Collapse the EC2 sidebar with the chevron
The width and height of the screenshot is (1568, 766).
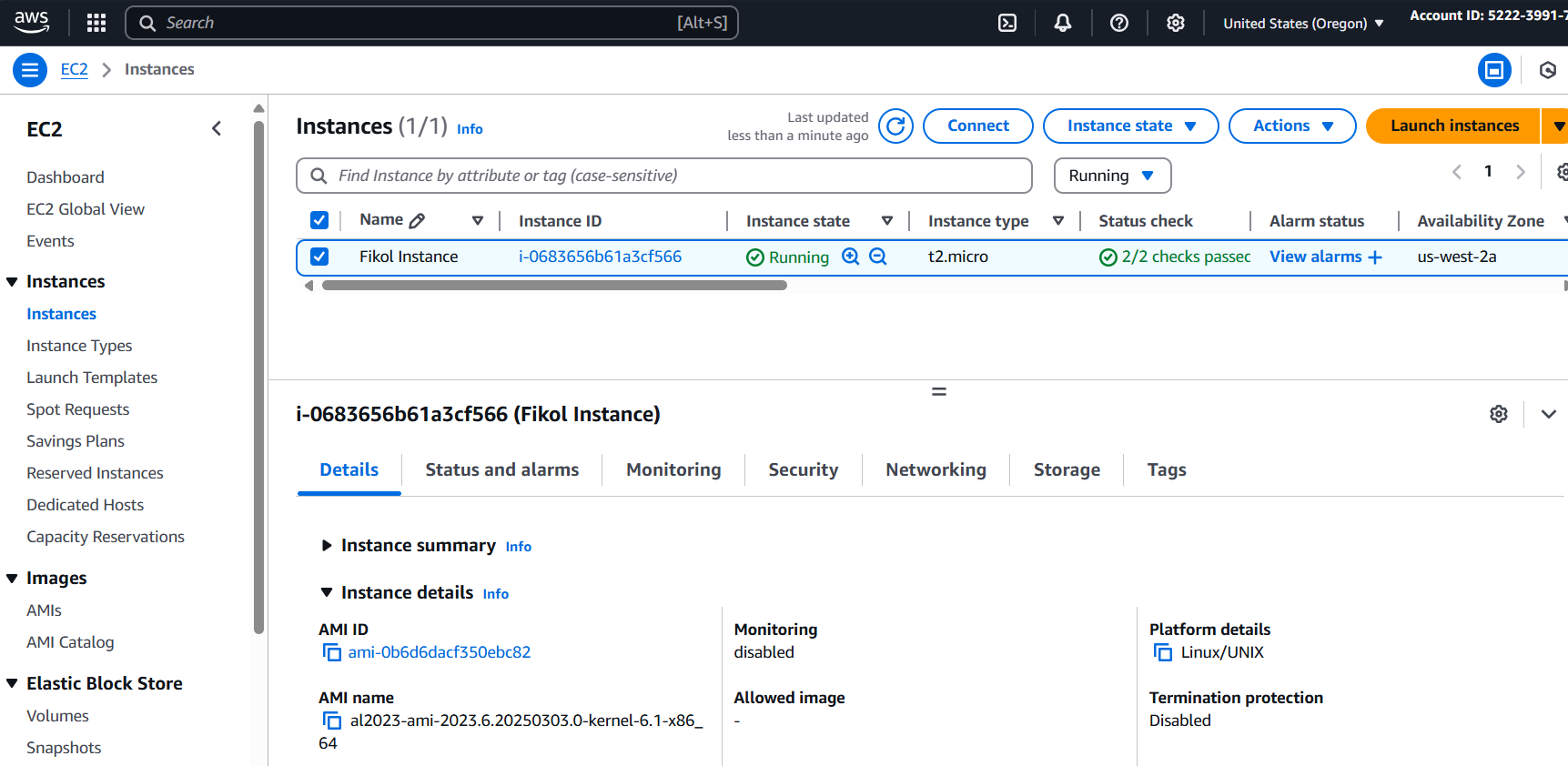[217, 128]
